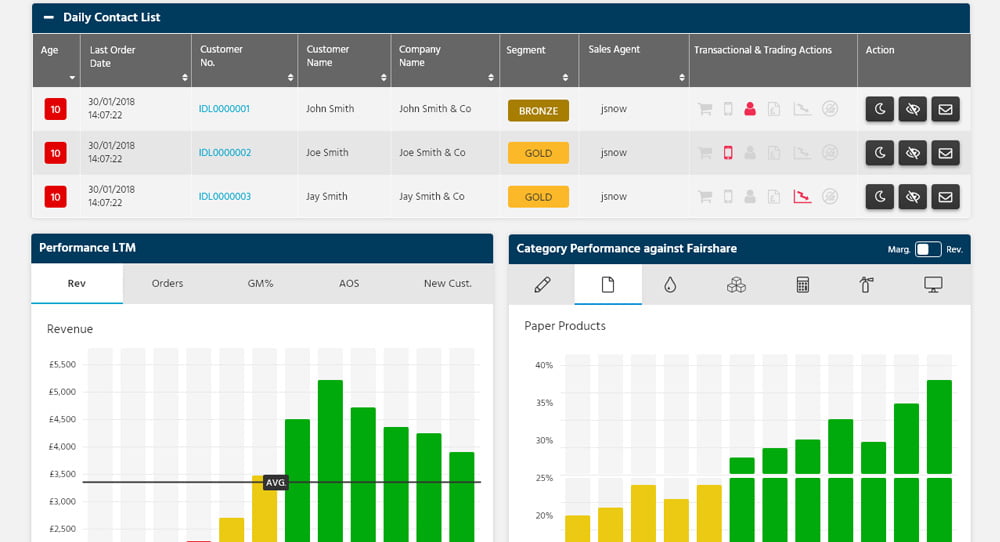Open the calculator category tab
Viewport: 1000px width, 542px height.
point(802,285)
